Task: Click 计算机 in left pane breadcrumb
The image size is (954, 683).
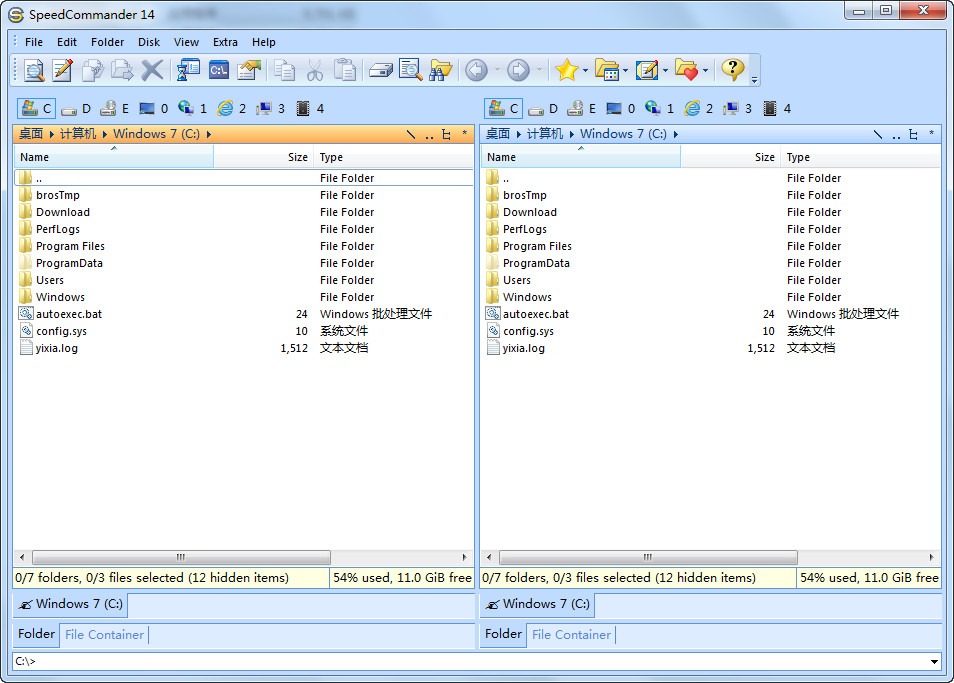Action: click(x=78, y=134)
